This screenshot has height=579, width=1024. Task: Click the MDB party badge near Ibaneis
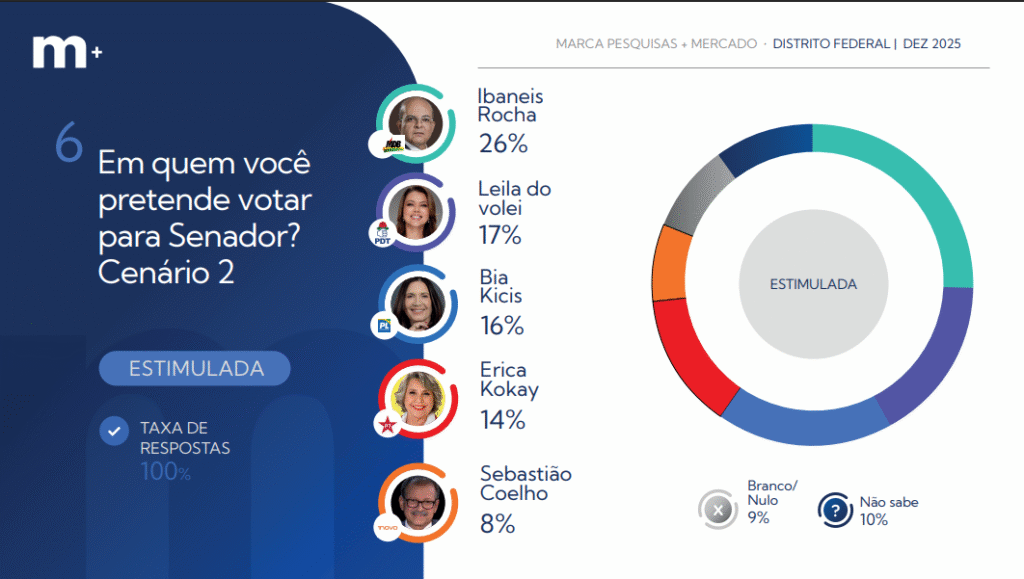[x=383, y=145]
